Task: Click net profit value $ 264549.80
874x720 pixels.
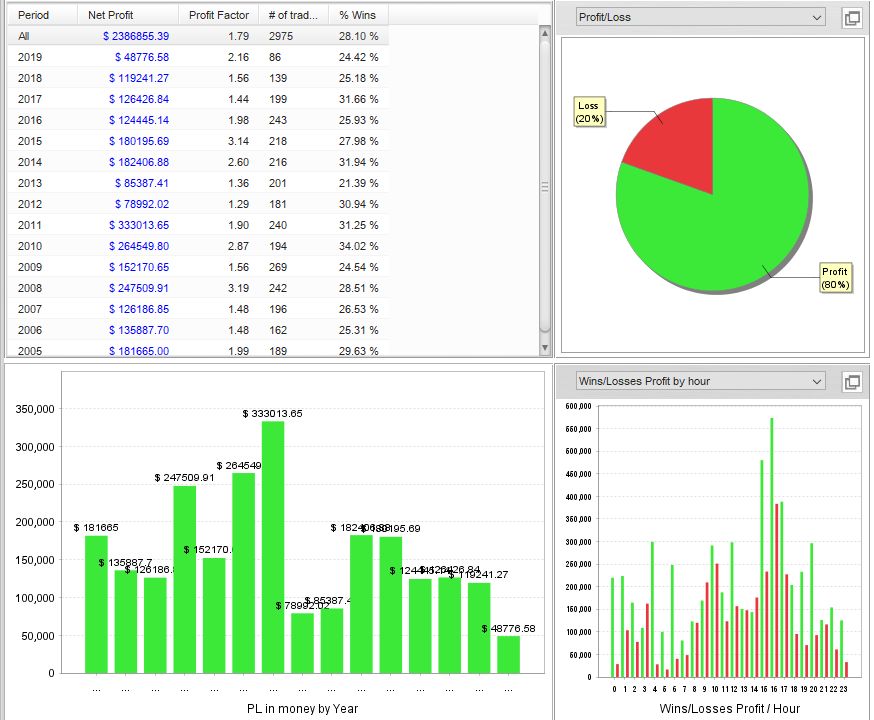Action: pyautogui.click(x=139, y=246)
